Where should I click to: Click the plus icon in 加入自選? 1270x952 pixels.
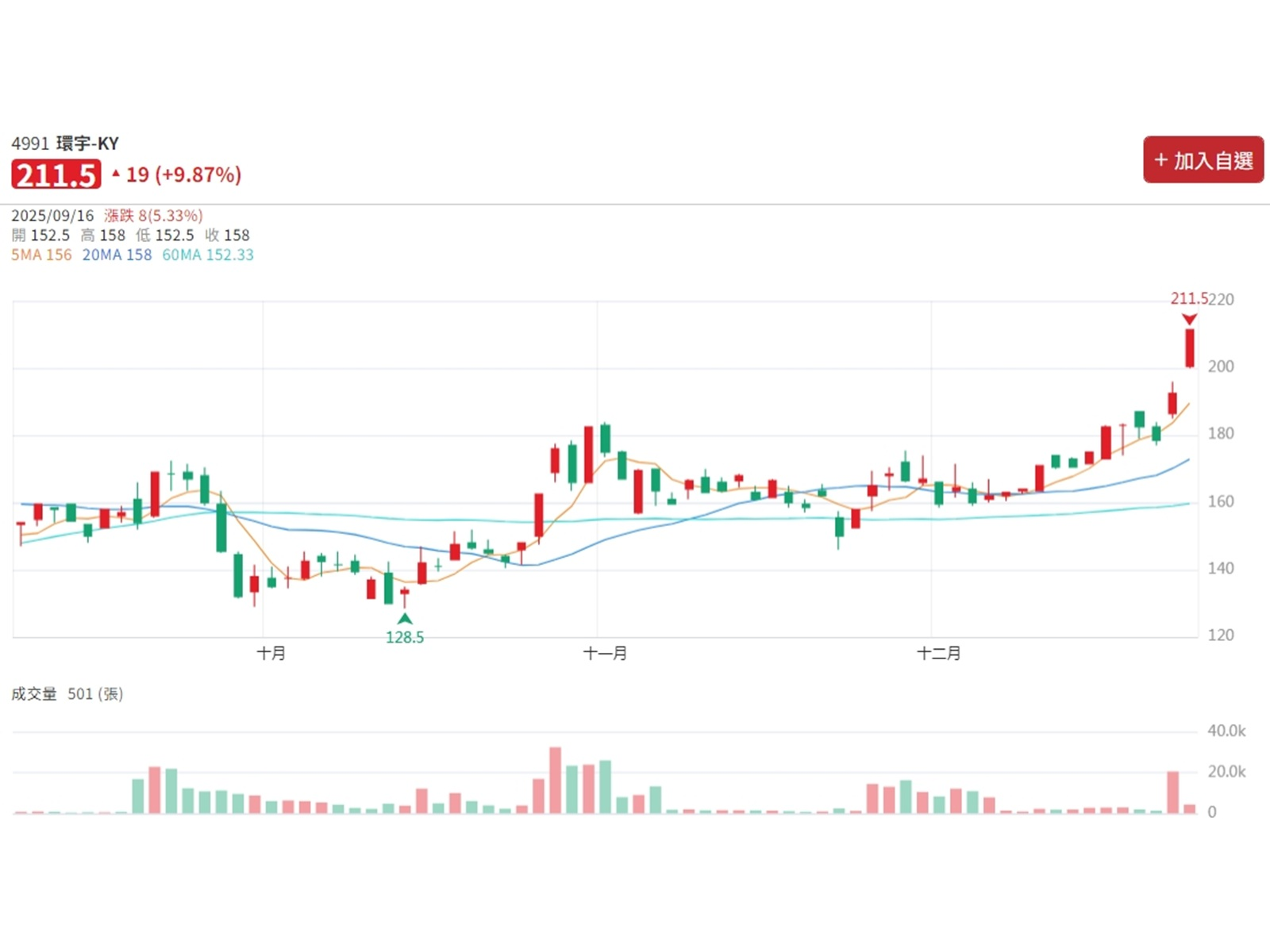click(1160, 160)
